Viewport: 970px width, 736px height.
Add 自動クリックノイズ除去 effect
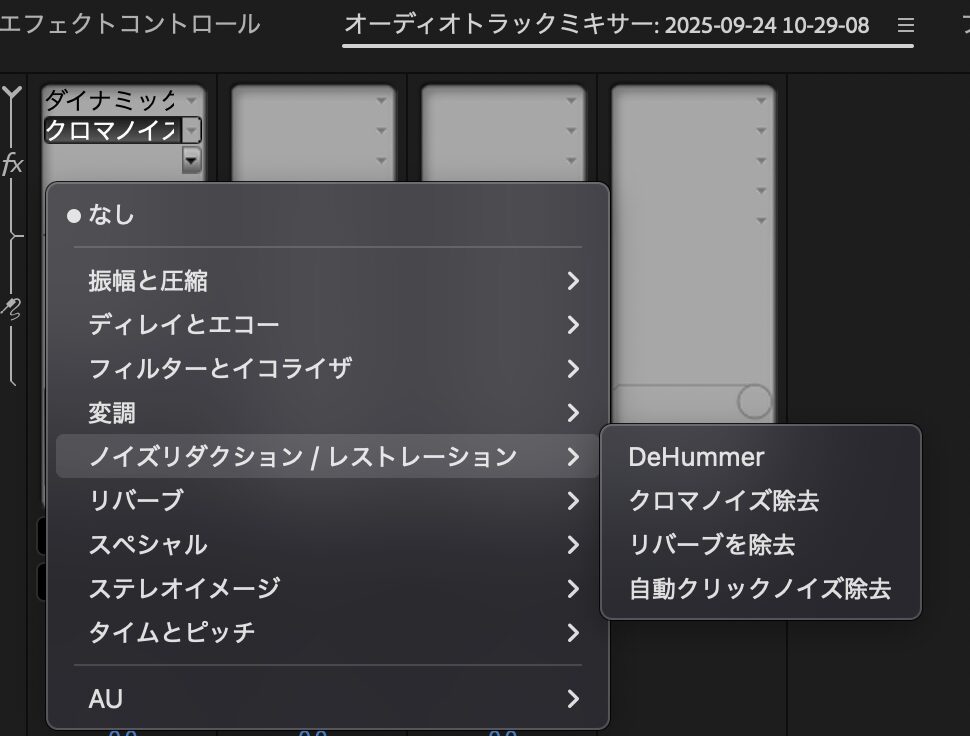tap(760, 589)
